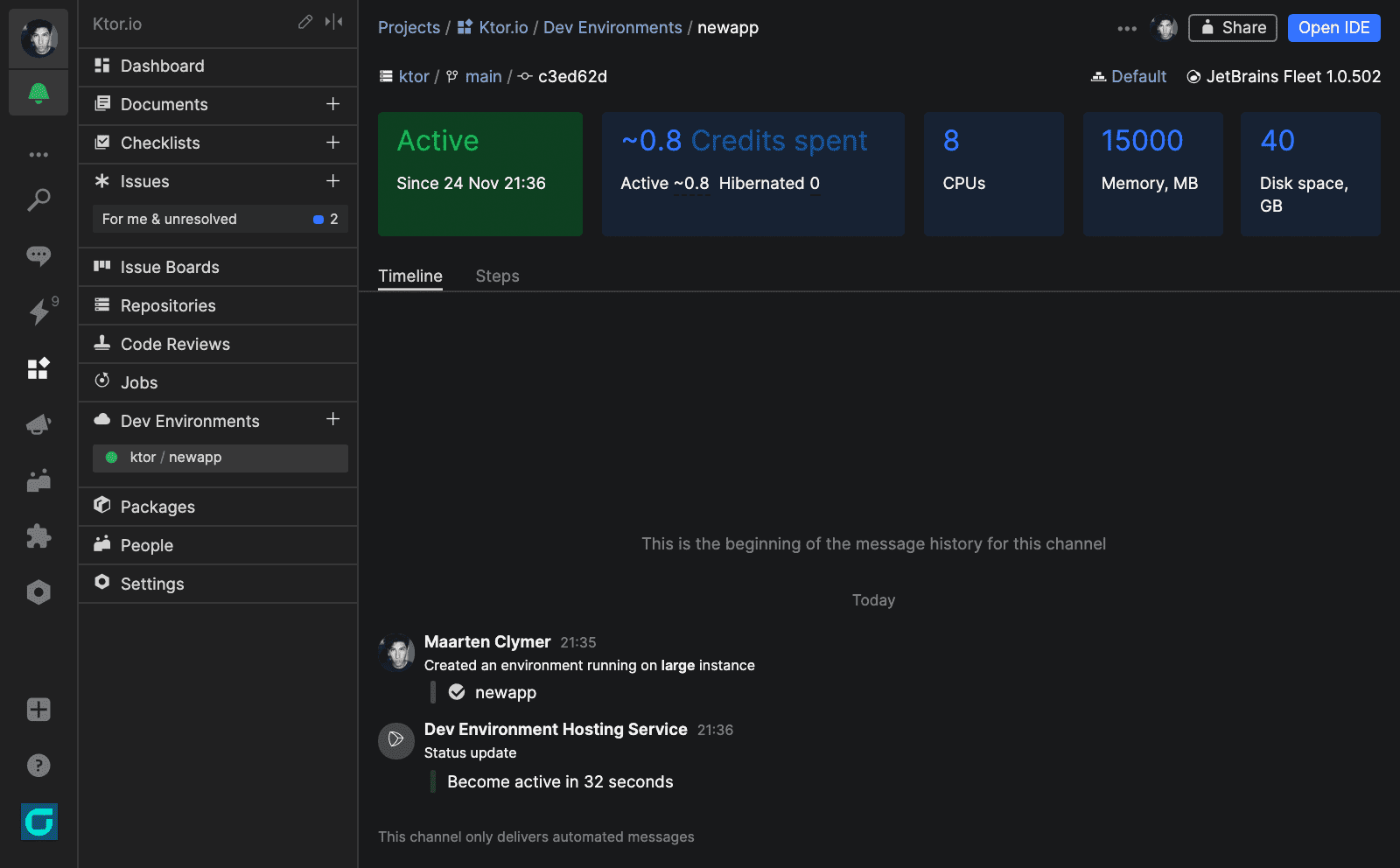Click the Dev Environment Hosting Service avatar
This screenshot has height=868, width=1400.
pyautogui.click(x=396, y=740)
